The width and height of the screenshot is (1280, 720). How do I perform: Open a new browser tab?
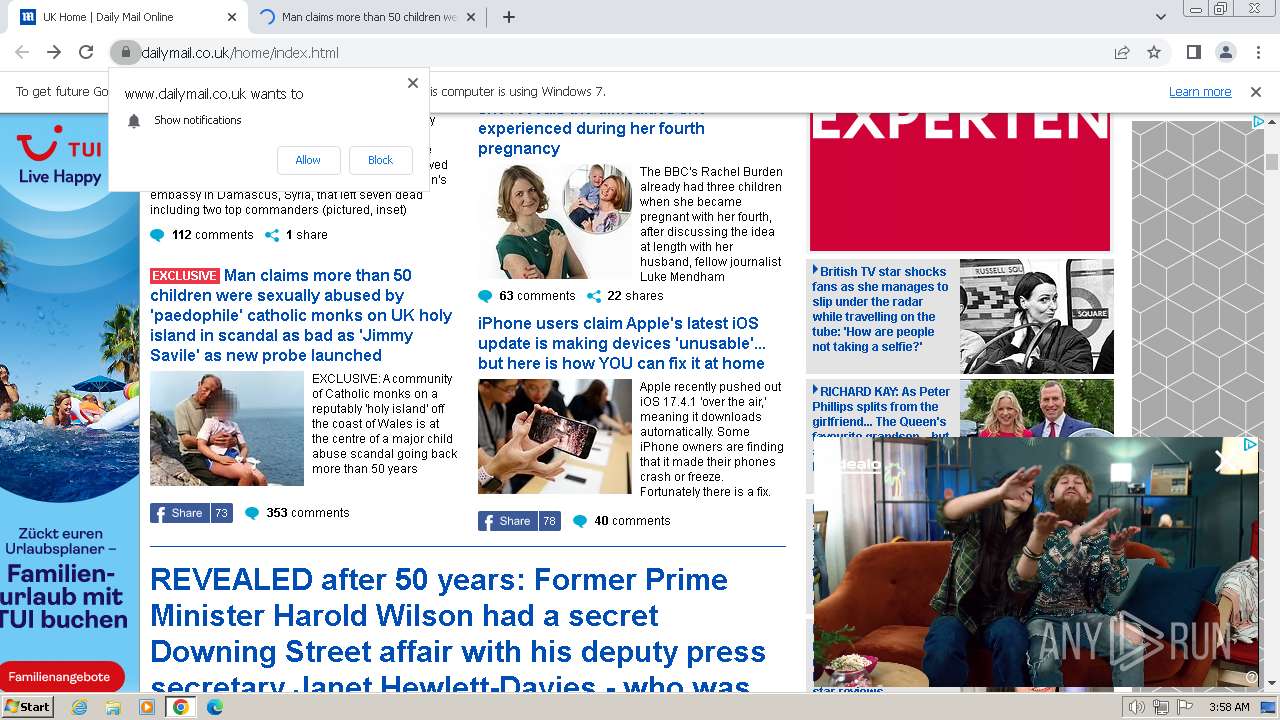coord(509,17)
